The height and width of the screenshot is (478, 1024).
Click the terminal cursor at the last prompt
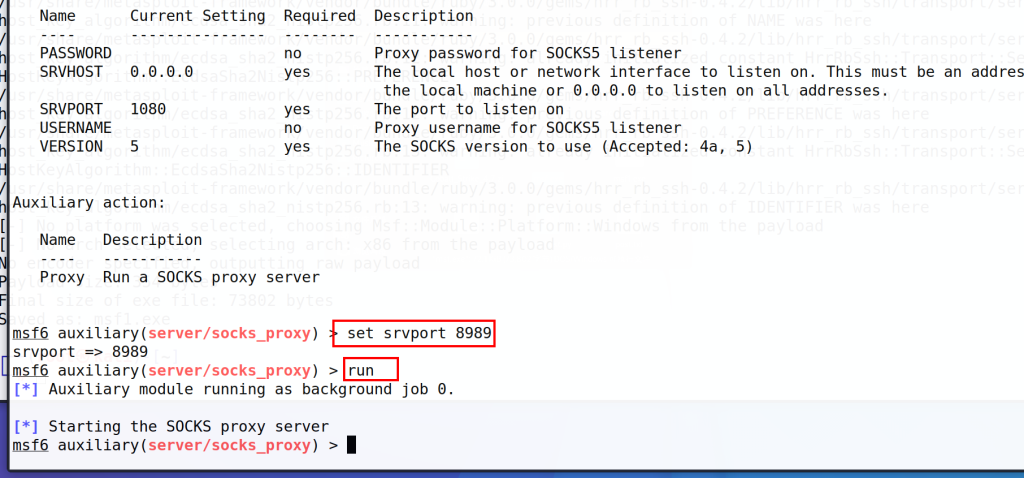point(351,445)
